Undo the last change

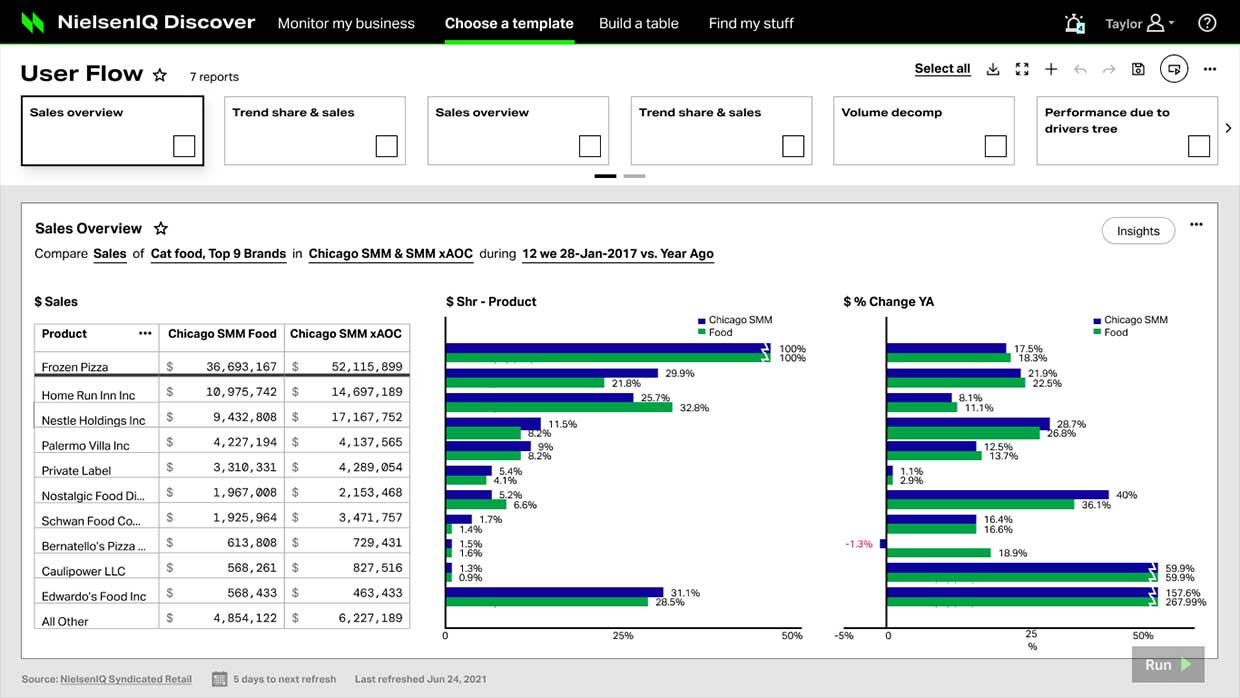(x=1080, y=69)
